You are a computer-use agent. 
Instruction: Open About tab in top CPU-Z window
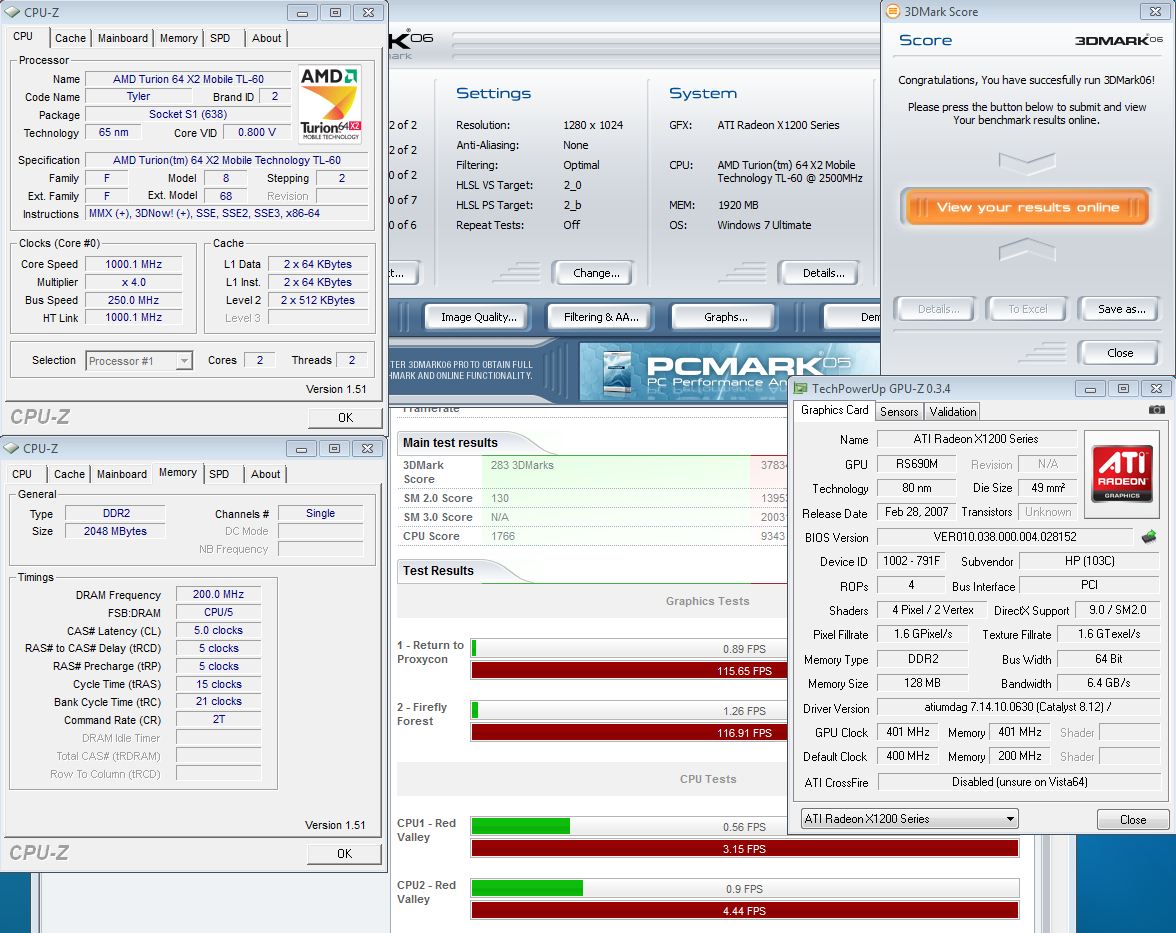coord(266,38)
